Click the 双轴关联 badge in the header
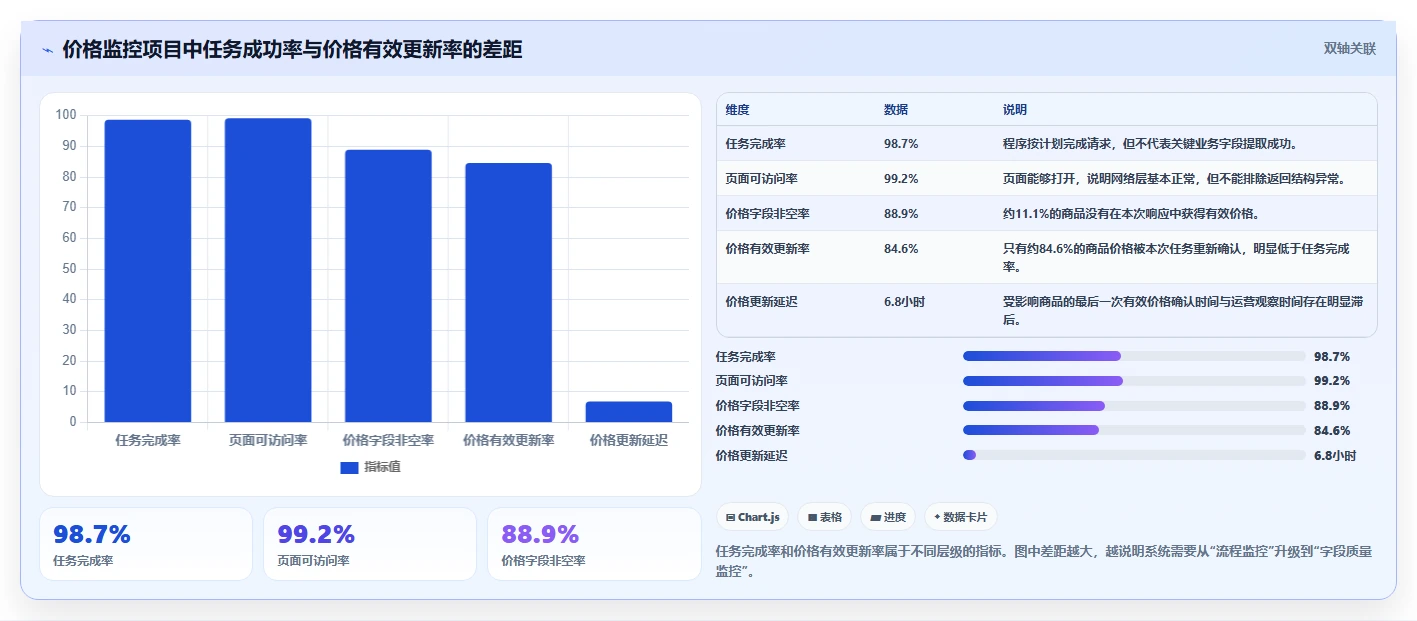The height and width of the screenshot is (621, 1417). click(x=1350, y=49)
